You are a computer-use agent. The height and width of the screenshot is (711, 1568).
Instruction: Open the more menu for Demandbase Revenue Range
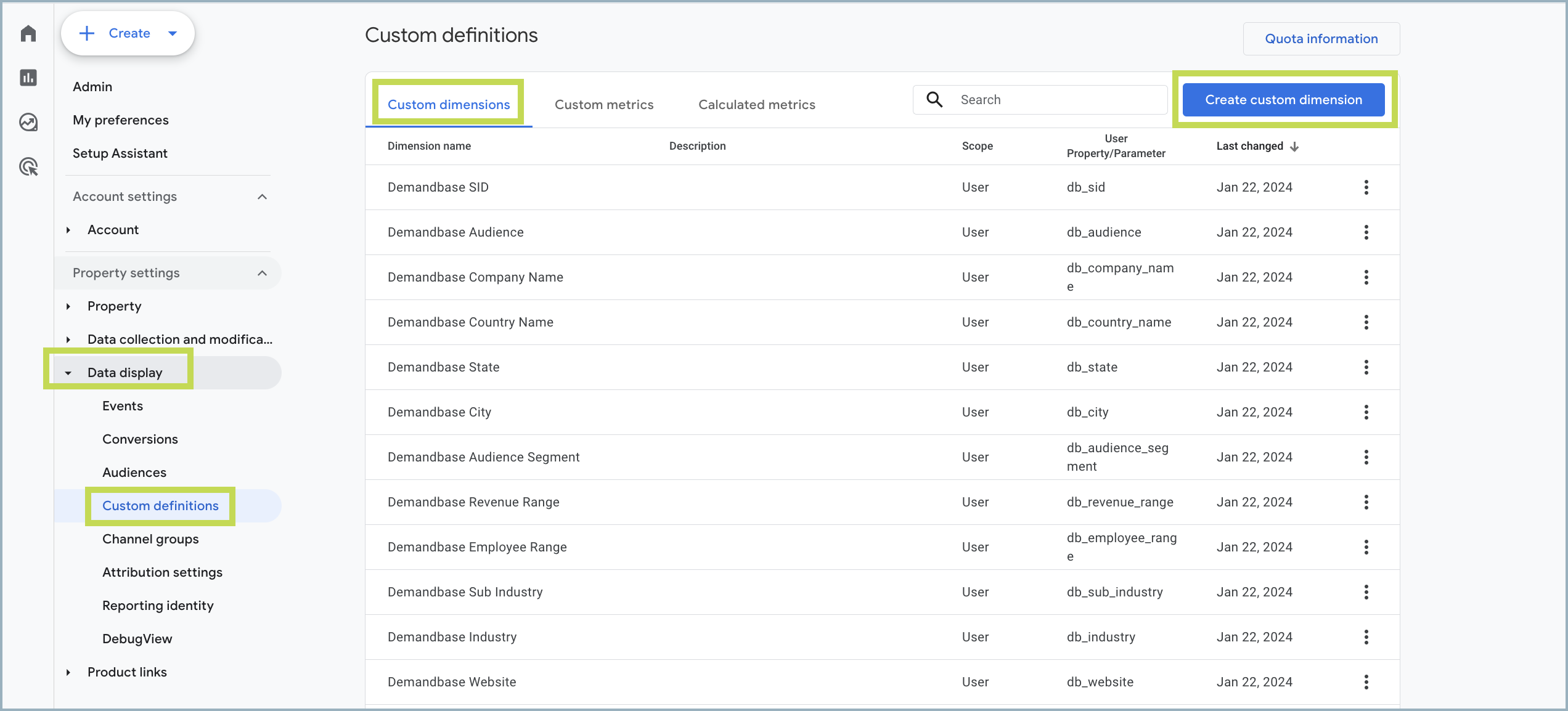click(x=1366, y=502)
